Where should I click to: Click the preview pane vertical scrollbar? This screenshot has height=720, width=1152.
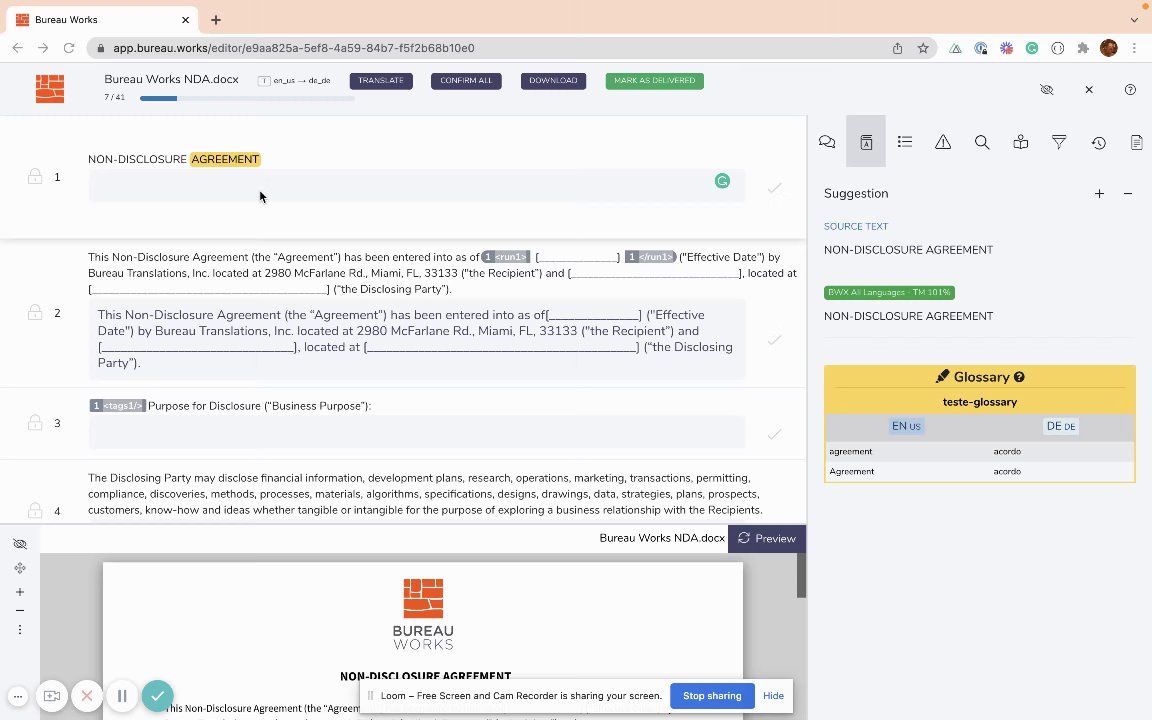click(x=802, y=575)
